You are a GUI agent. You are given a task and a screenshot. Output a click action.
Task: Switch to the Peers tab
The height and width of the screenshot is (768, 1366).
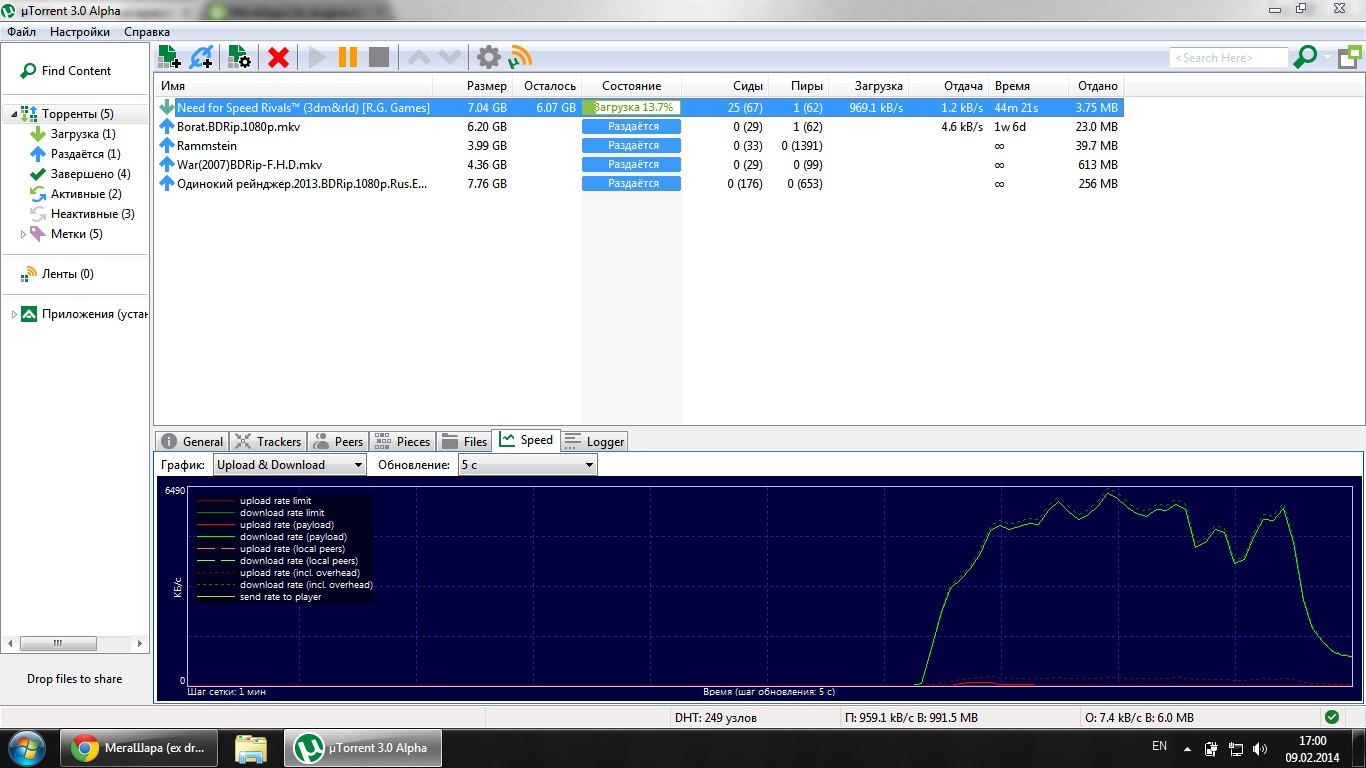[x=337, y=441]
